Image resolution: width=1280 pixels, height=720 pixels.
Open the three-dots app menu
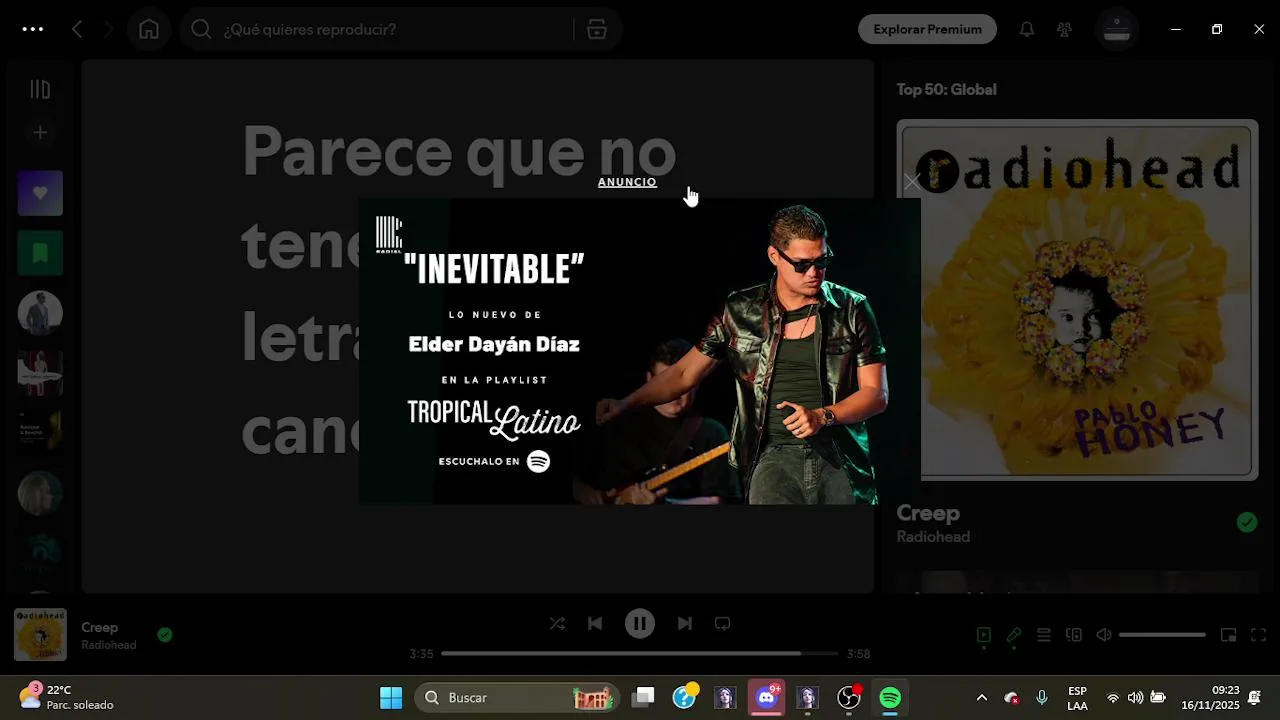coord(33,29)
